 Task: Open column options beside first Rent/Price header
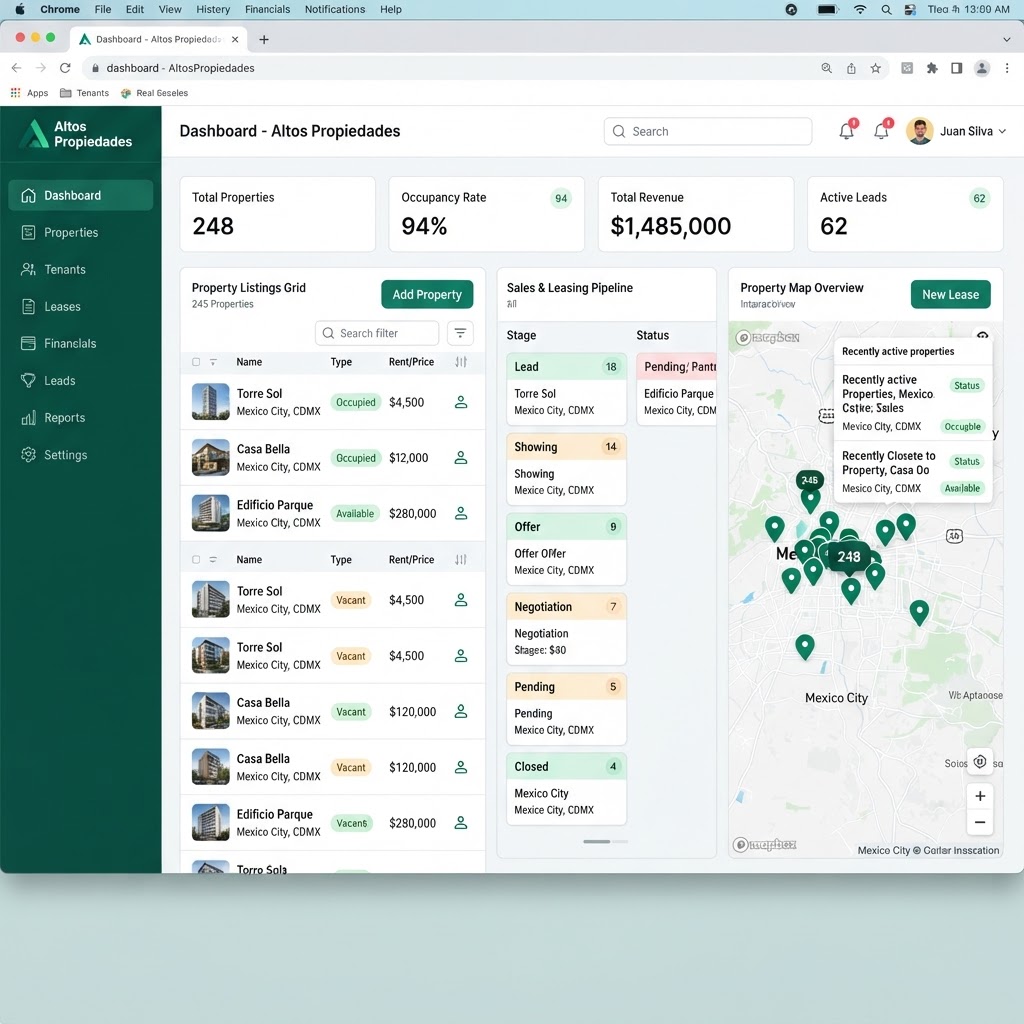(x=461, y=362)
